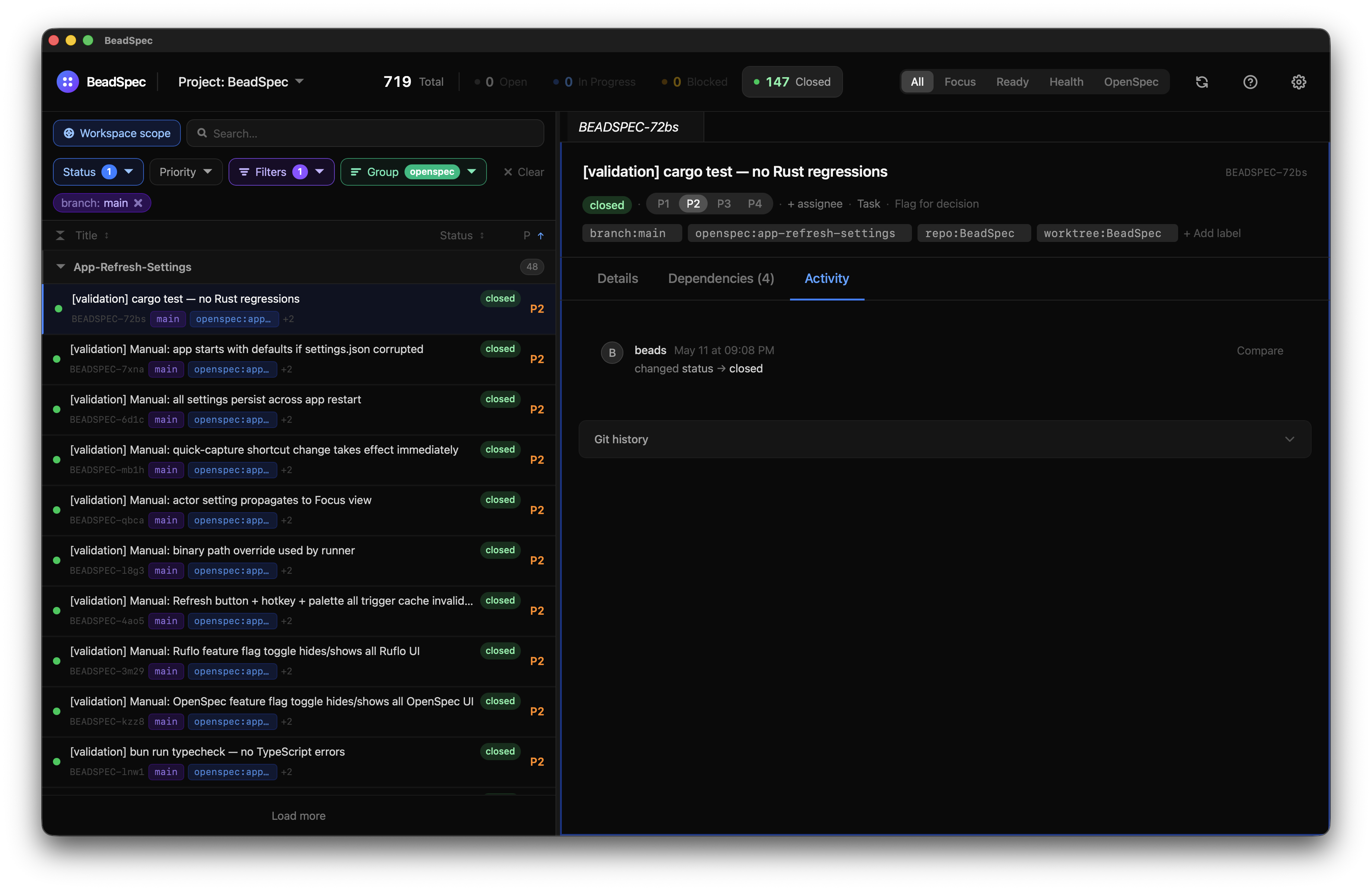
Task: Filter by 147 Closed counter
Action: pyautogui.click(x=792, y=82)
